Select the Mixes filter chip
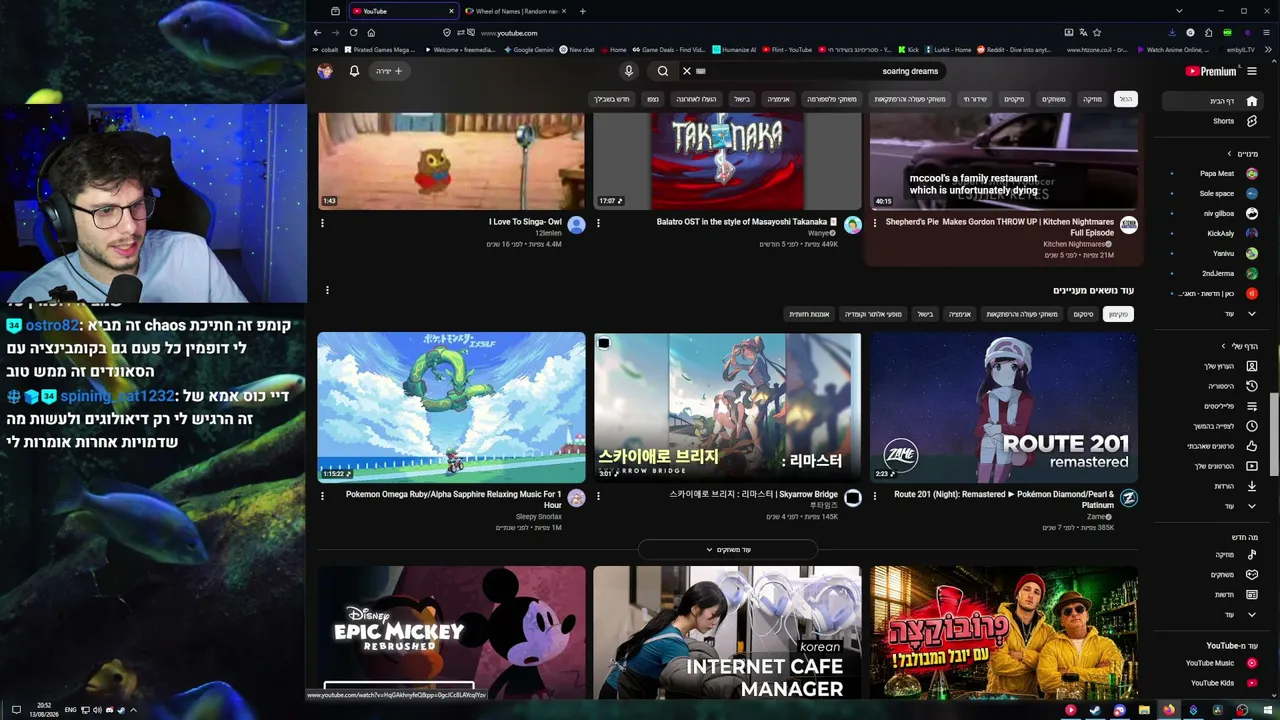Screen dimensions: 1280x720 coord(1014,99)
